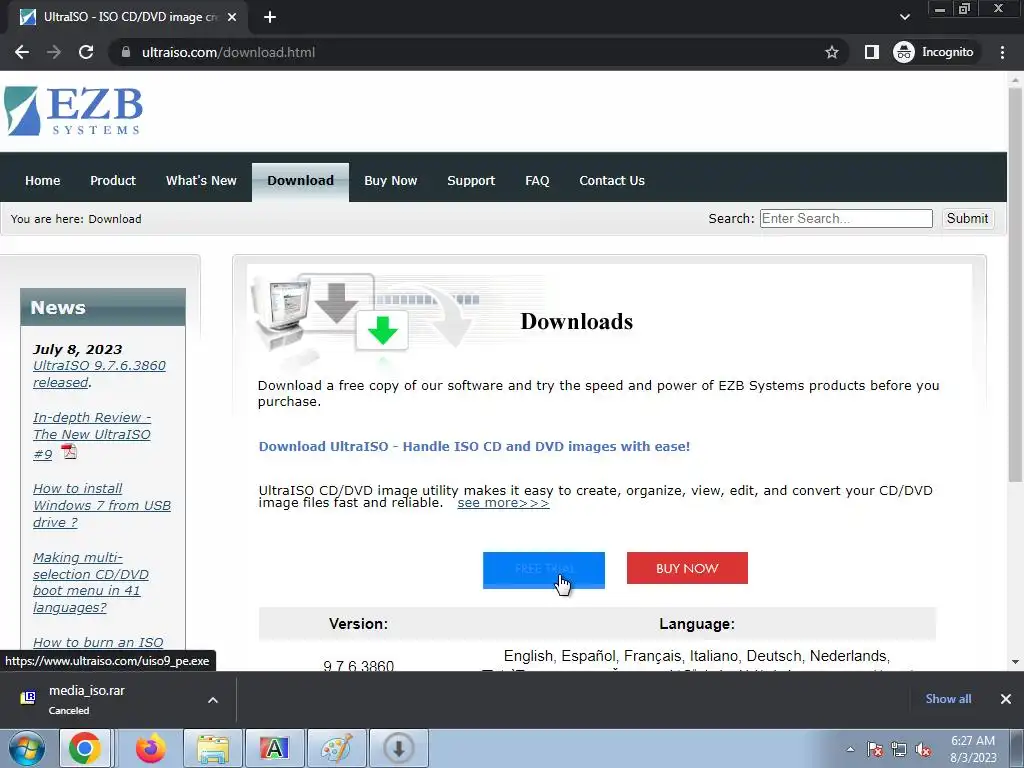Open the What's New page

pos(201,181)
